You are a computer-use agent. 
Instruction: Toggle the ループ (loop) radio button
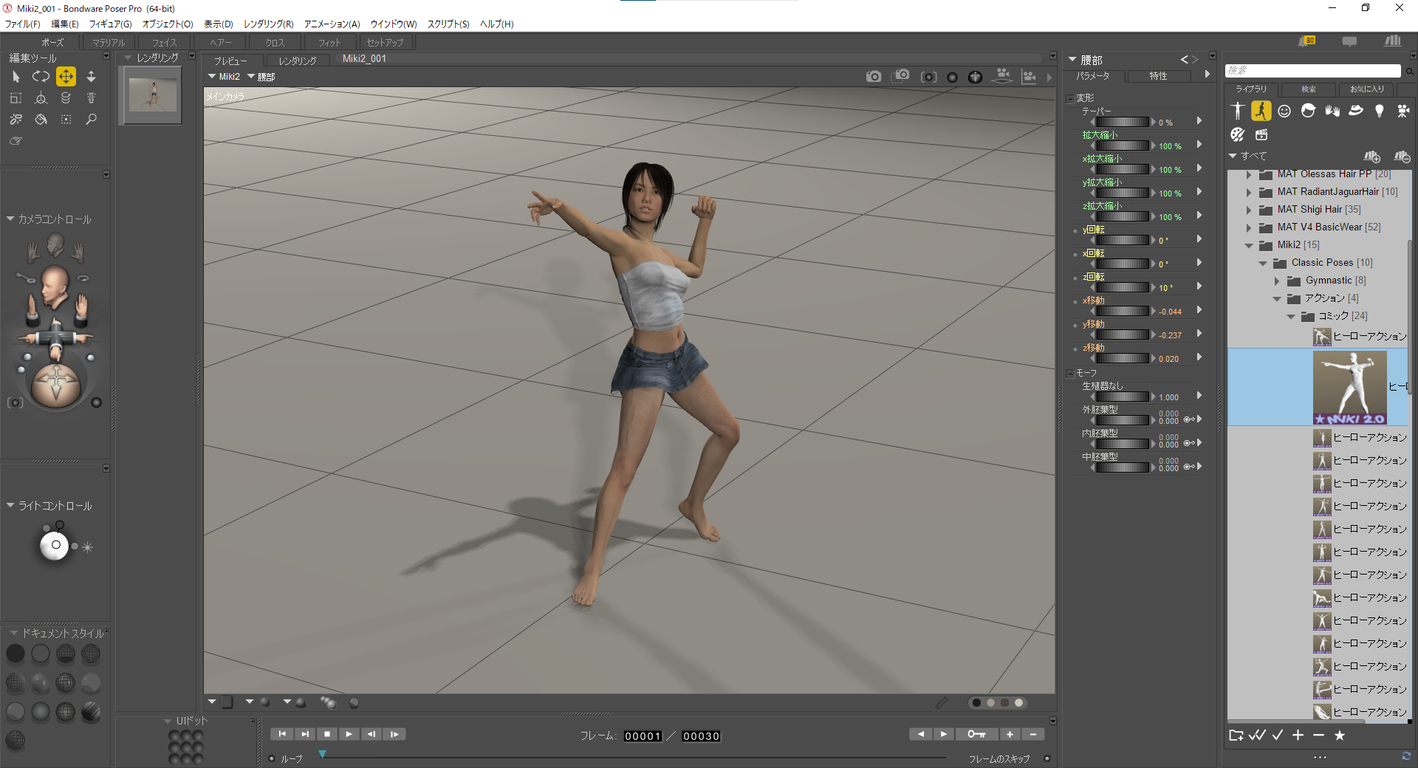pyautogui.click(x=272, y=759)
